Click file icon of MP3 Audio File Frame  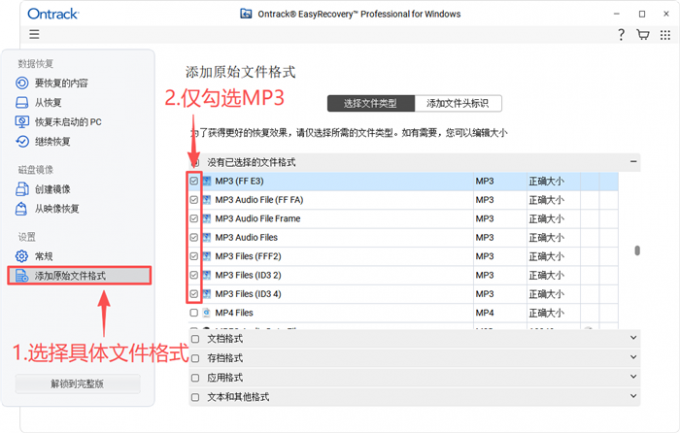click(207, 218)
